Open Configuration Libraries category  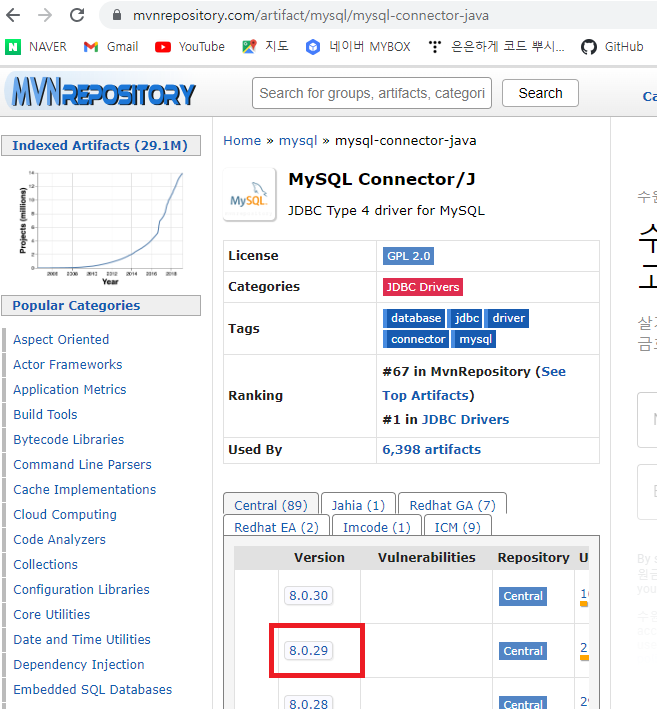point(81,590)
